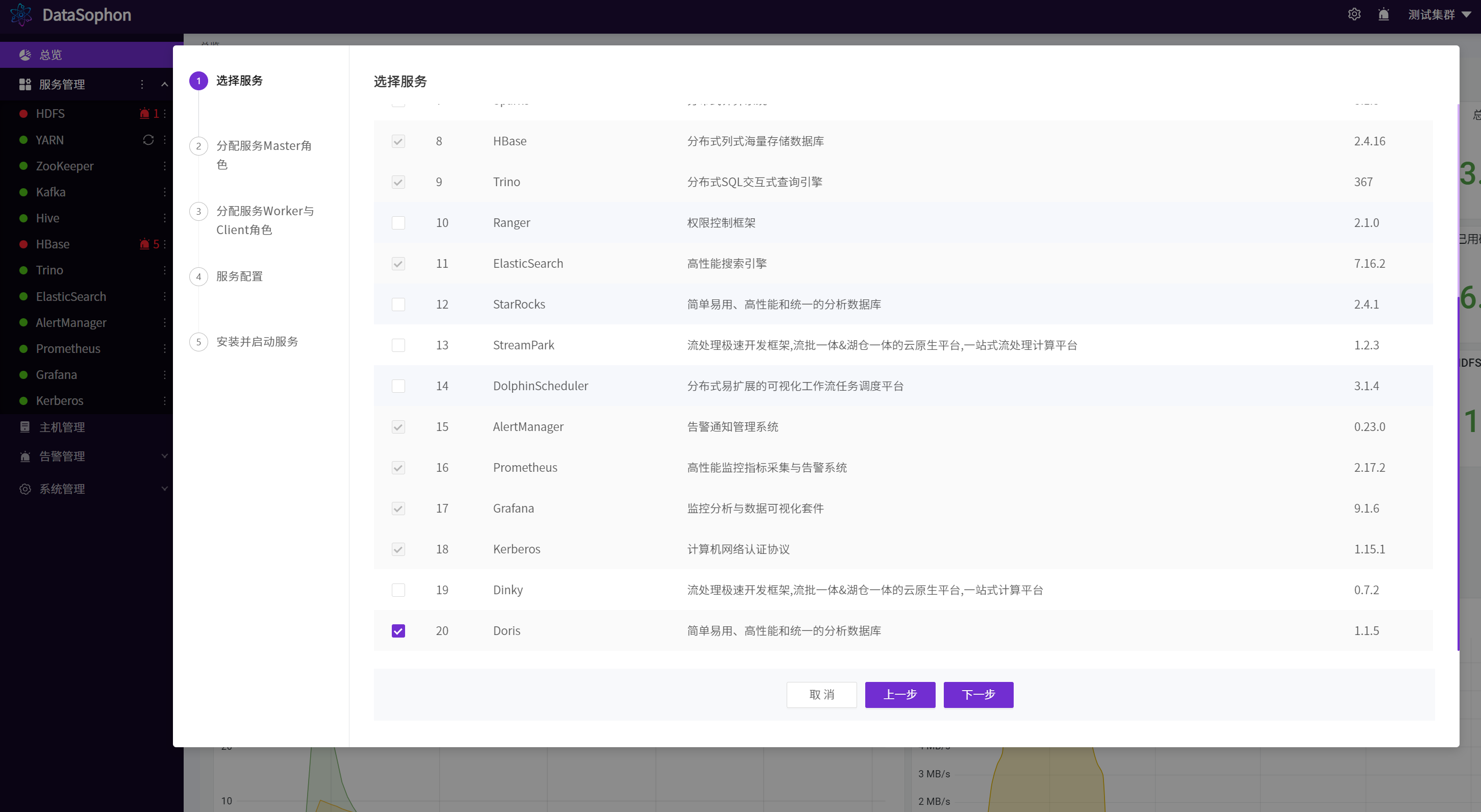Expand the 告警管理 menu chevron

pos(164,456)
